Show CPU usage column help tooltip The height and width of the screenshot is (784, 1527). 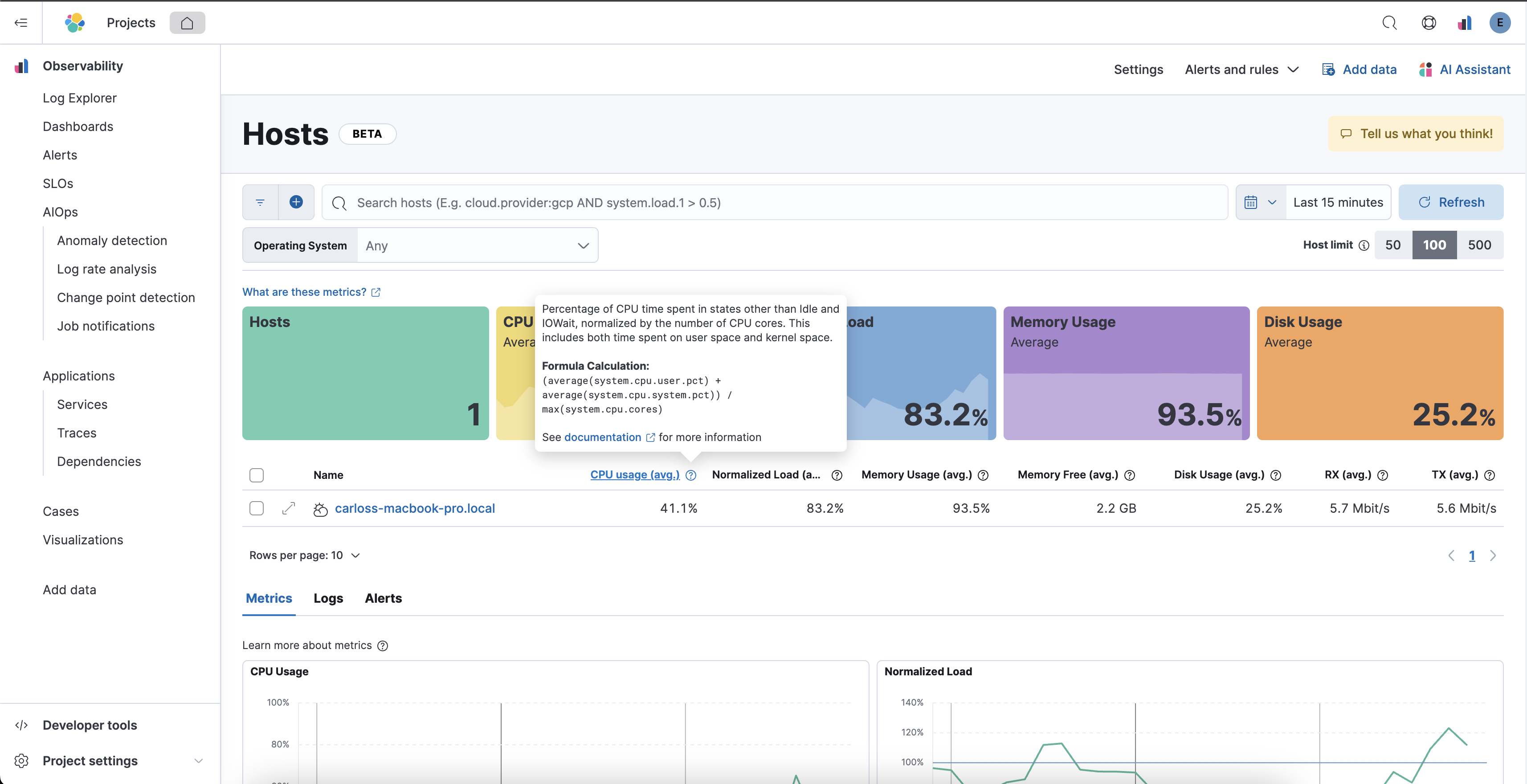pyautogui.click(x=690, y=475)
